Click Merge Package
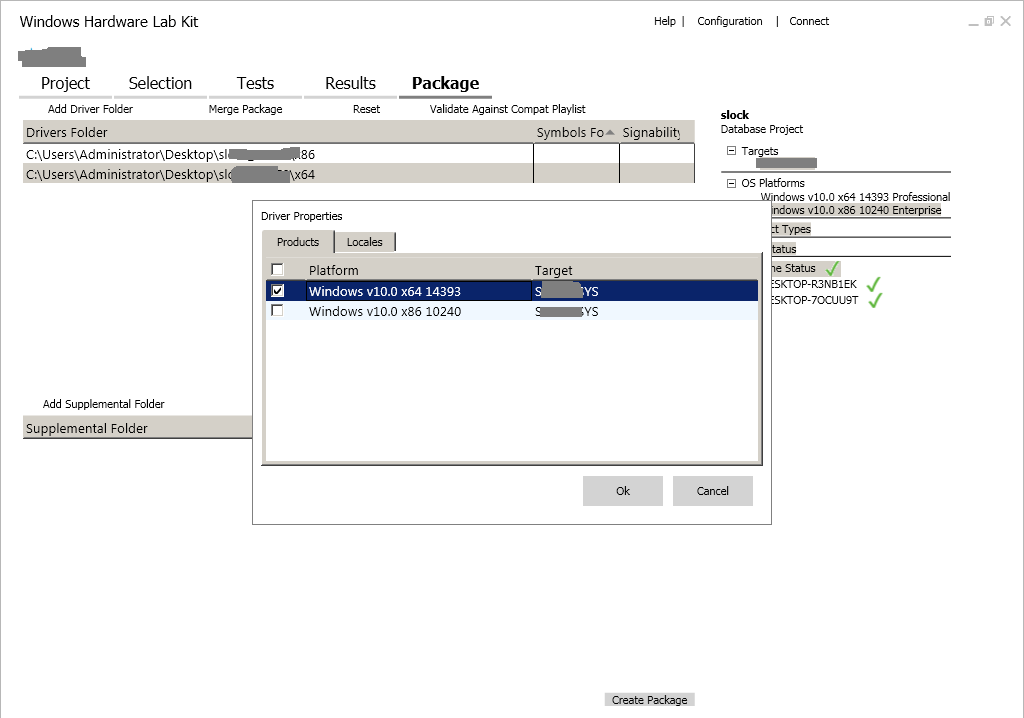Image resolution: width=1024 pixels, height=718 pixels. click(246, 109)
